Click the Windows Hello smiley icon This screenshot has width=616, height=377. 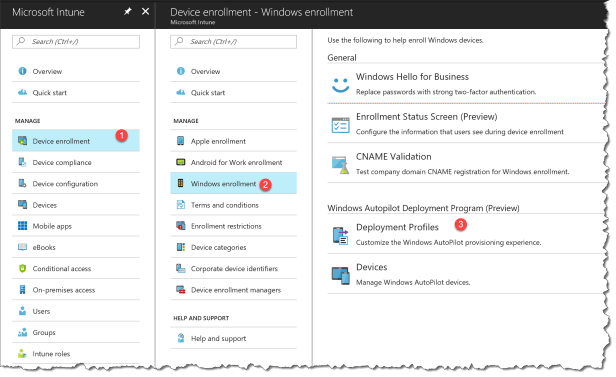click(340, 85)
